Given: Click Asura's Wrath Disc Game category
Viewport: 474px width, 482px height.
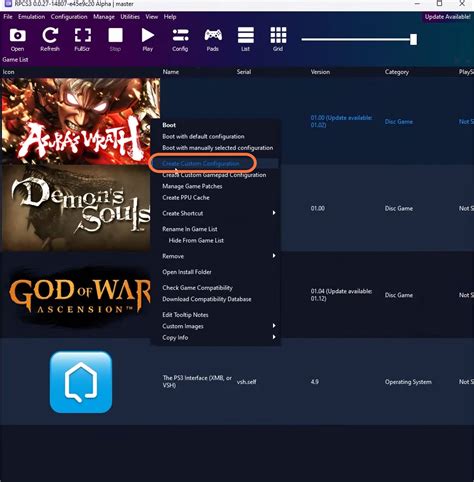Looking at the screenshot, I should click(399, 122).
